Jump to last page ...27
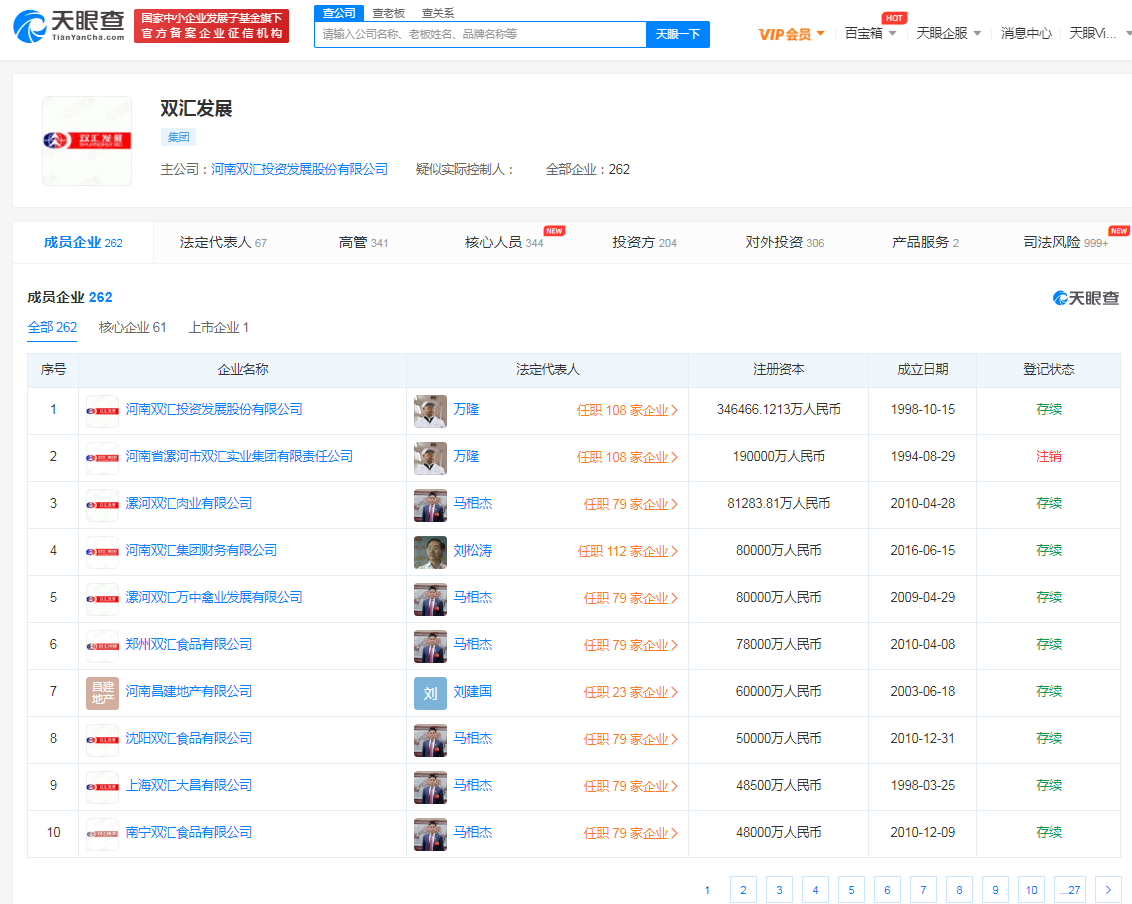The height and width of the screenshot is (904, 1132). 1069,890
